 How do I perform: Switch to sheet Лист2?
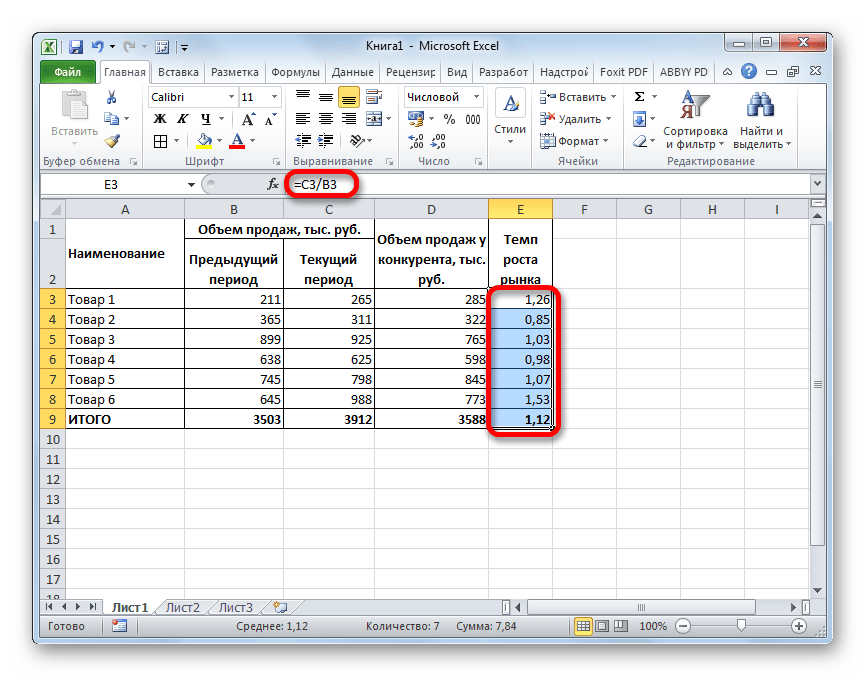(182, 607)
